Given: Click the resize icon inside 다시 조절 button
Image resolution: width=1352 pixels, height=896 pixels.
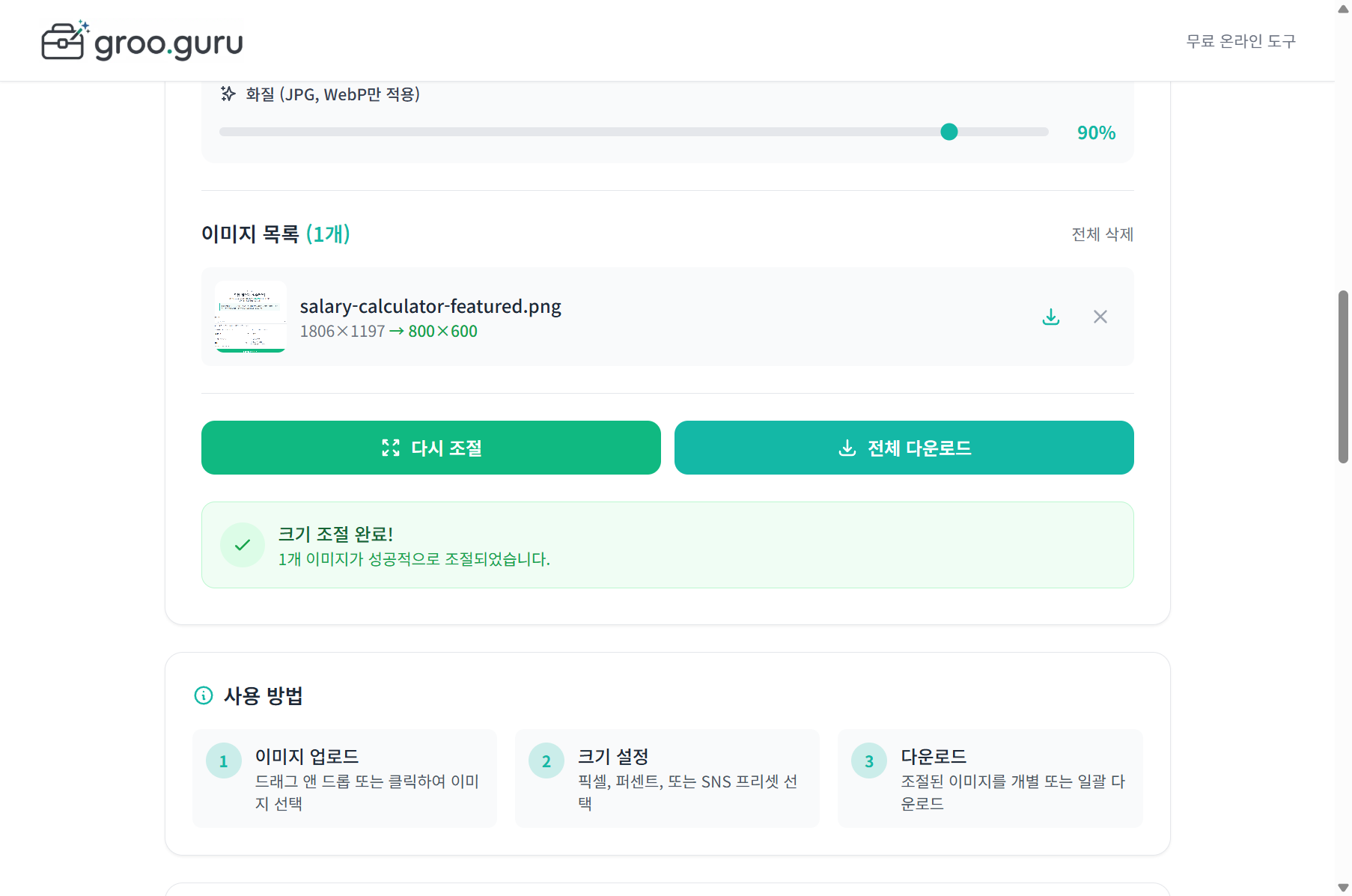Looking at the screenshot, I should point(392,448).
